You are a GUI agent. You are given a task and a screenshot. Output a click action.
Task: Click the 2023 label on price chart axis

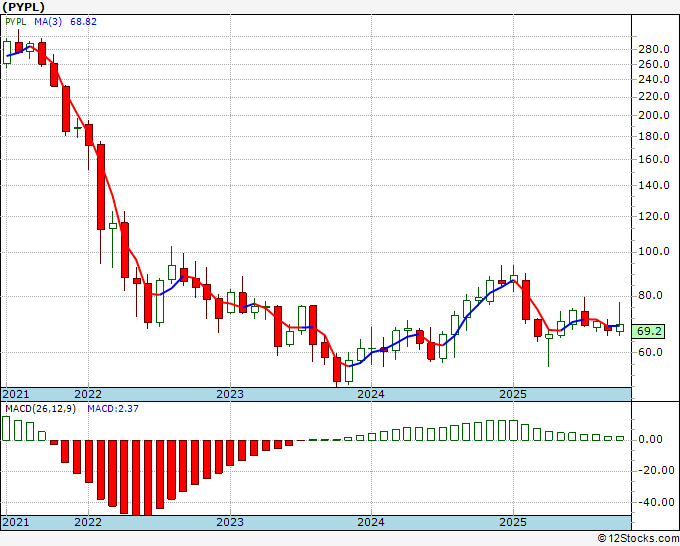click(230, 394)
